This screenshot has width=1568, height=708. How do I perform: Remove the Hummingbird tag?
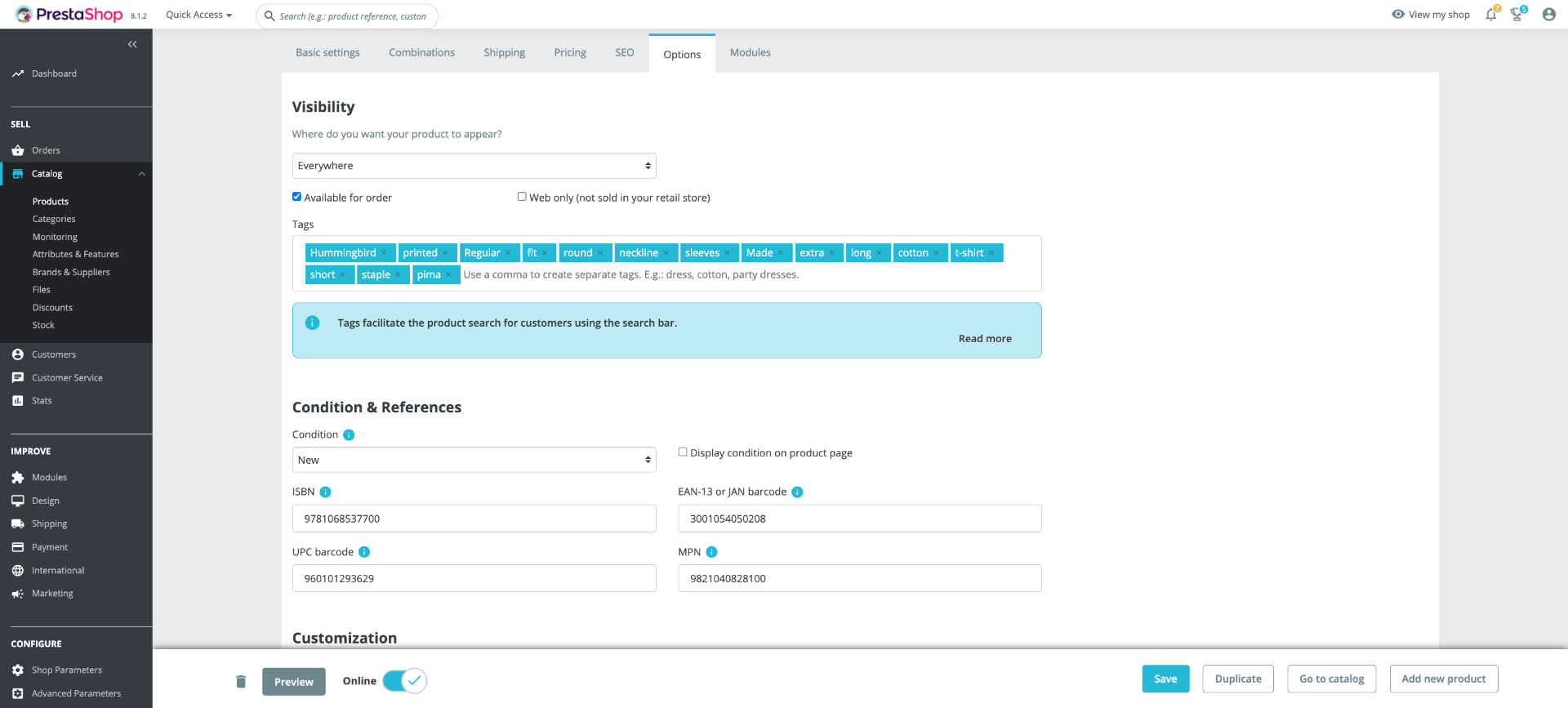384,253
